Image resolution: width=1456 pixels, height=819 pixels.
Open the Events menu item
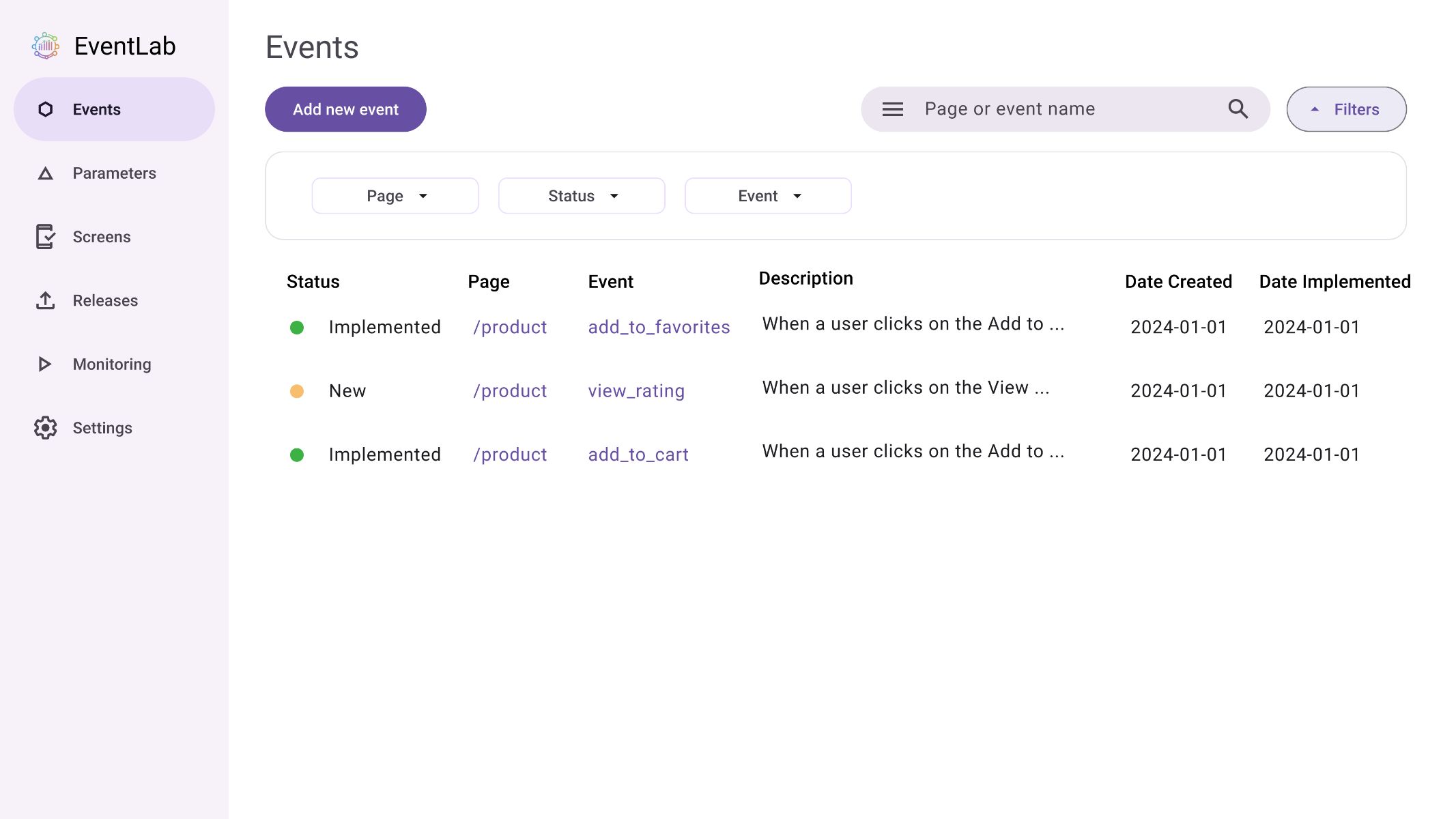[x=113, y=109]
